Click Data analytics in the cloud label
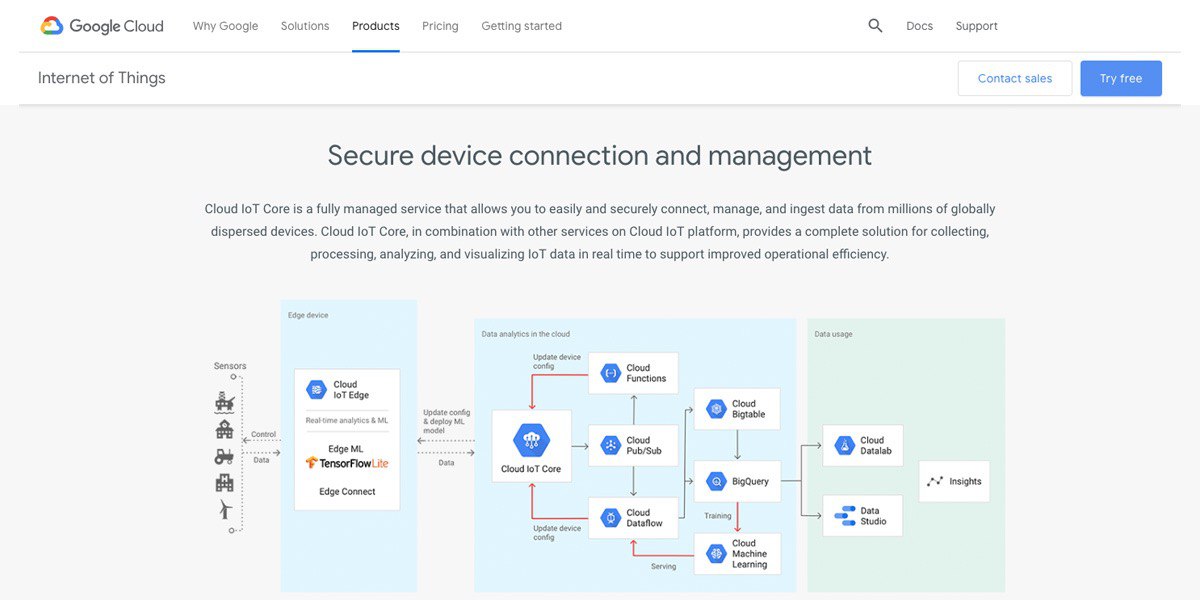 [x=526, y=334]
